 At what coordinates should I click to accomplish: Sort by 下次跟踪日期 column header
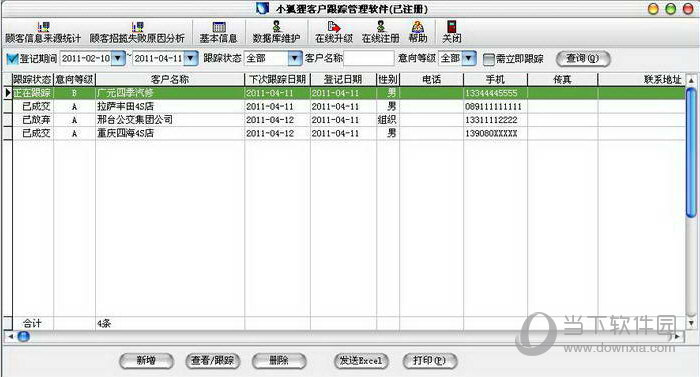click(x=277, y=80)
